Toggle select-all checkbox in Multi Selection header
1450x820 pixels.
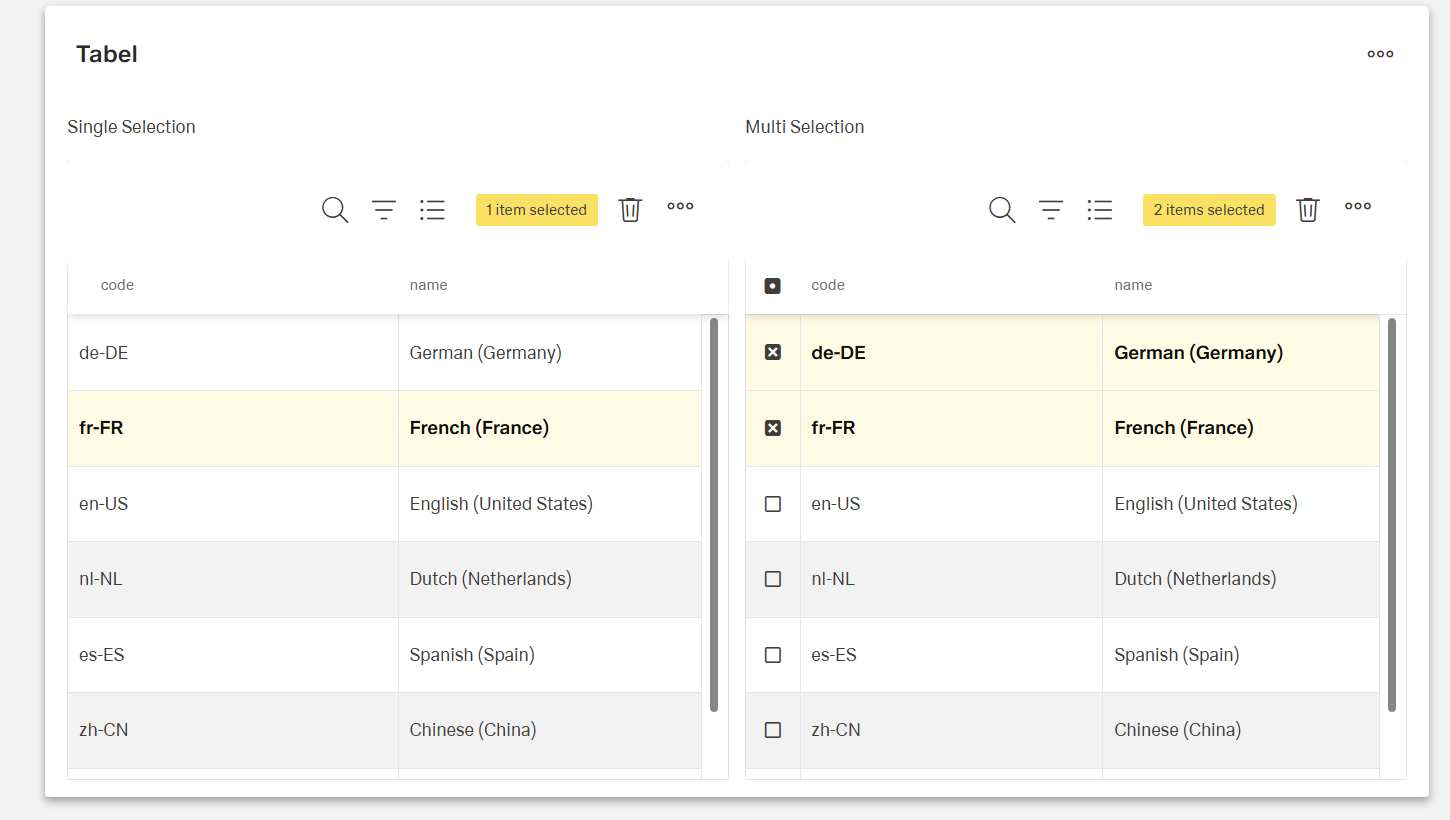(772, 286)
